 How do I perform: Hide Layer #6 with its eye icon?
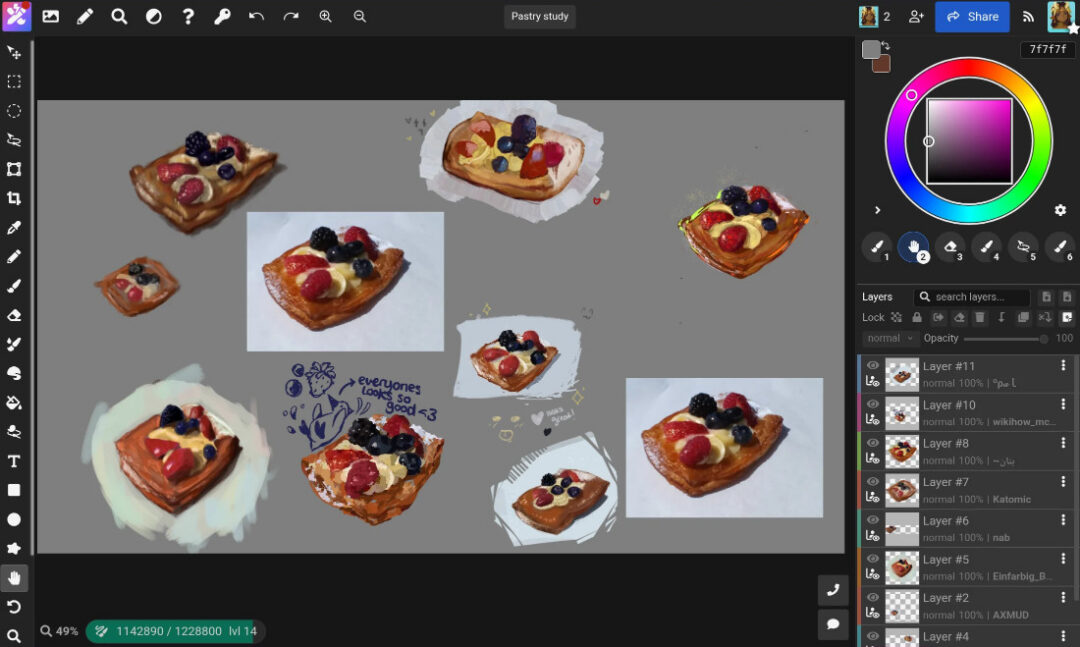pos(873,520)
